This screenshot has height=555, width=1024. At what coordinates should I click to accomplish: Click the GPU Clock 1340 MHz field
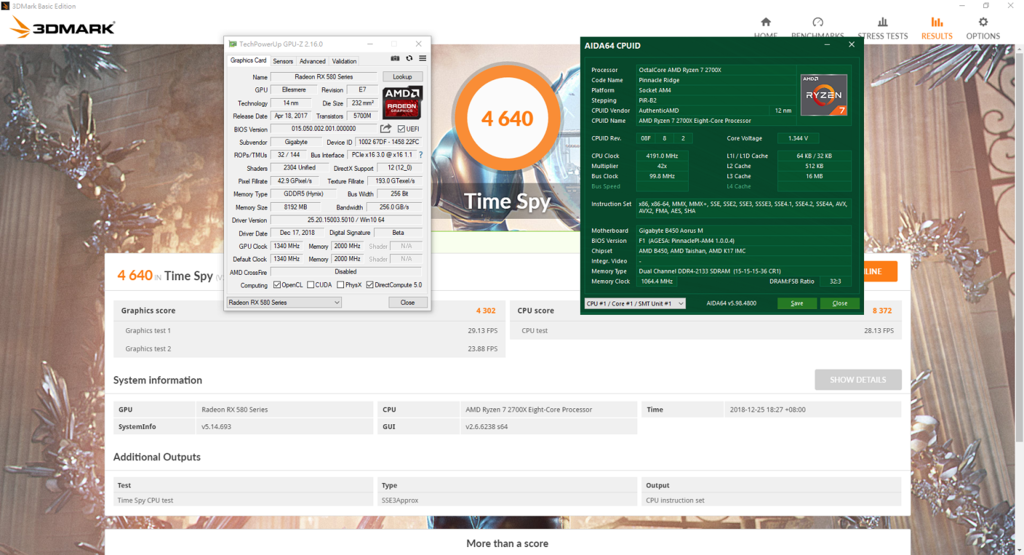pos(286,246)
